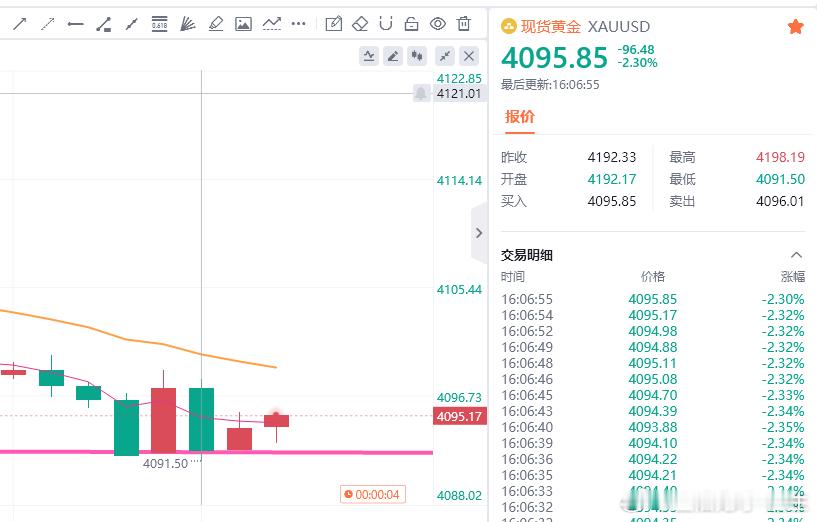This screenshot has height=522, width=817.
Task: Select the trade row at 16:06:52
Action: [x=653, y=331]
